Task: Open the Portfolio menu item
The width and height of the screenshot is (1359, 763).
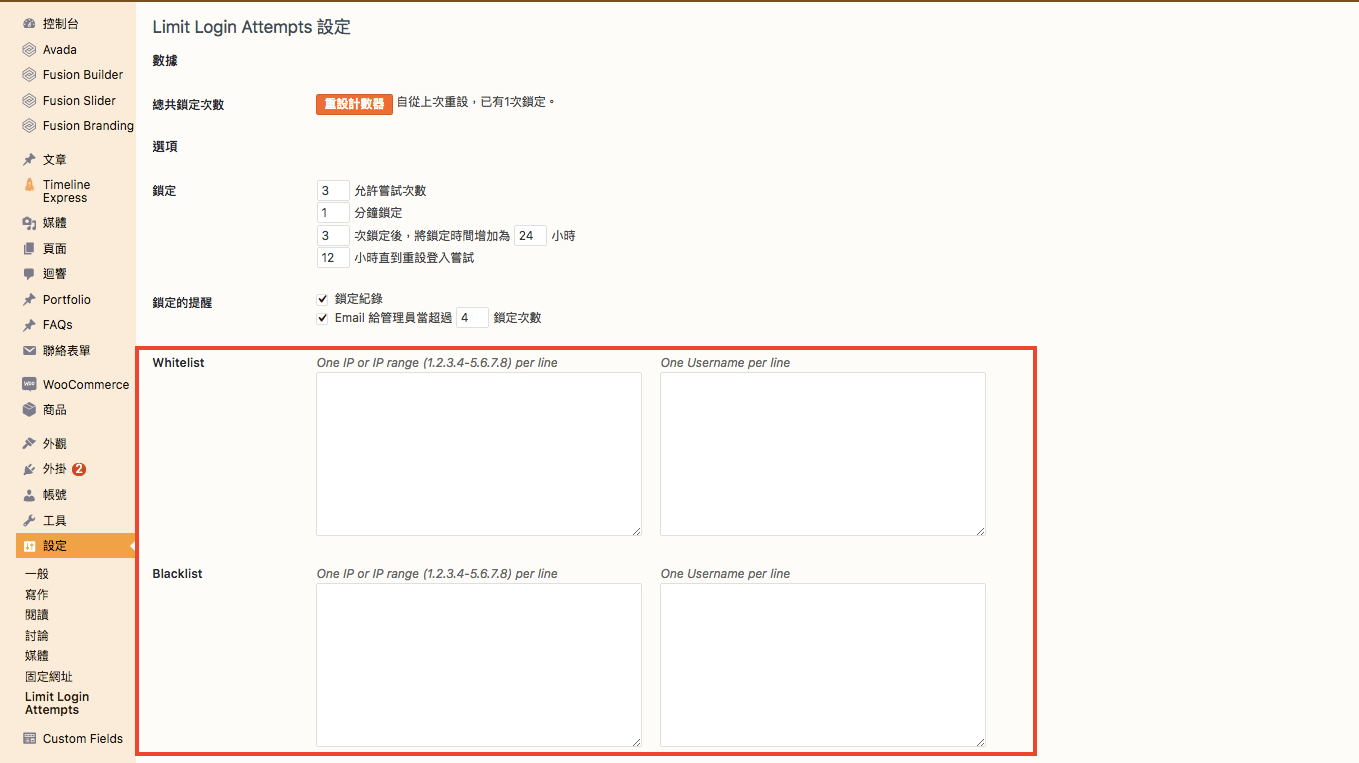Action: 66,300
